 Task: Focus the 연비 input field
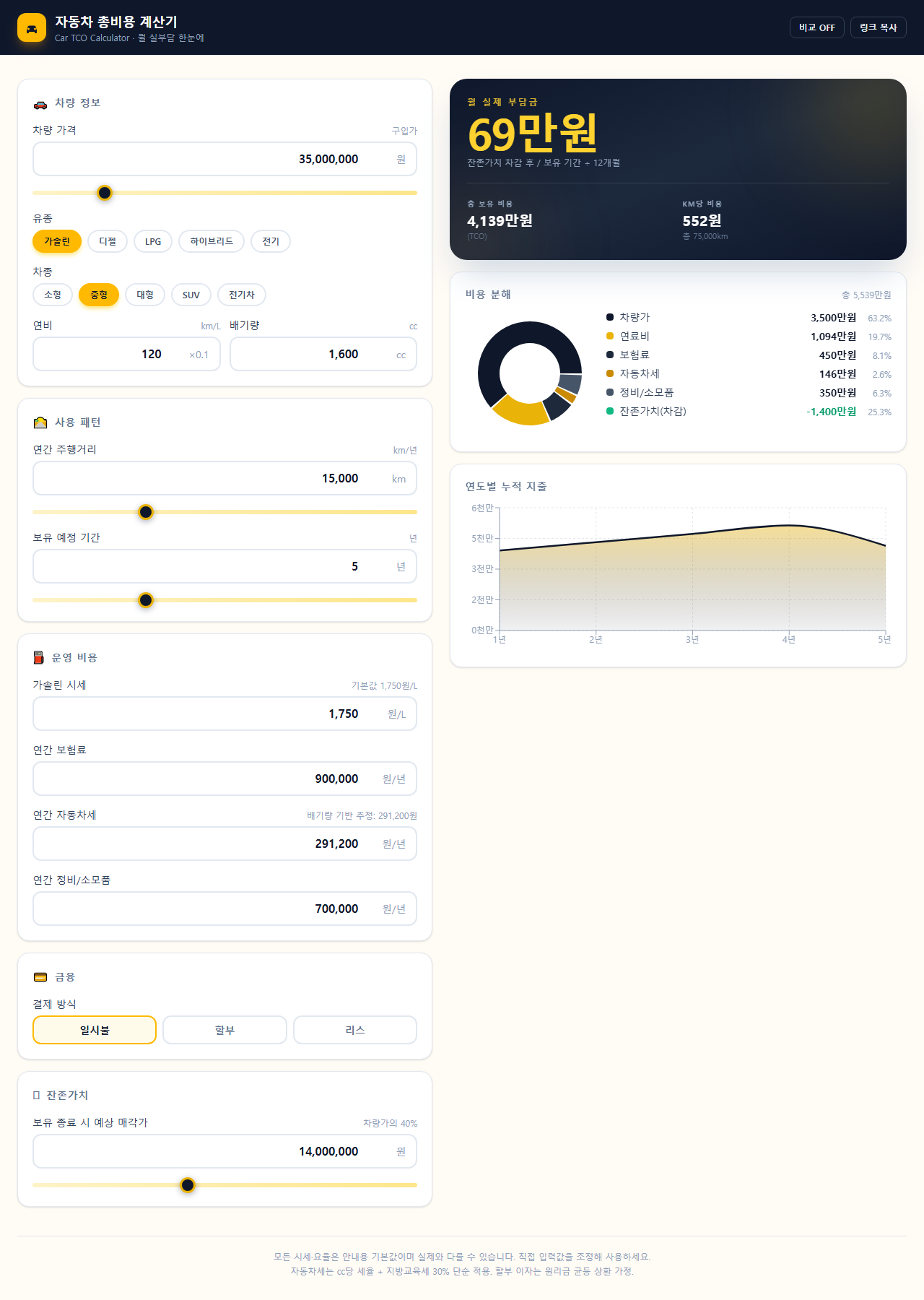coord(126,354)
